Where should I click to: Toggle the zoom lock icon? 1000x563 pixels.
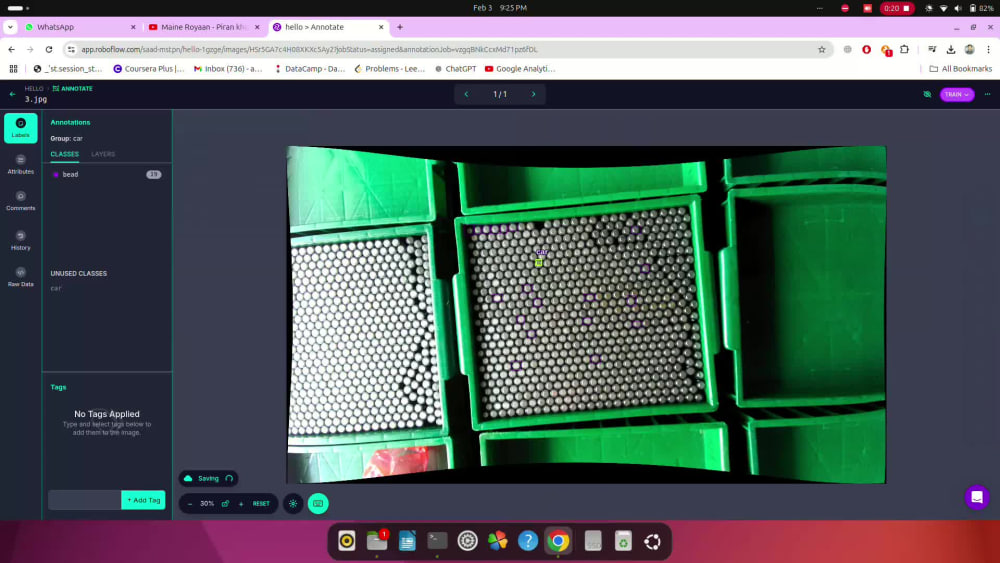coord(225,504)
